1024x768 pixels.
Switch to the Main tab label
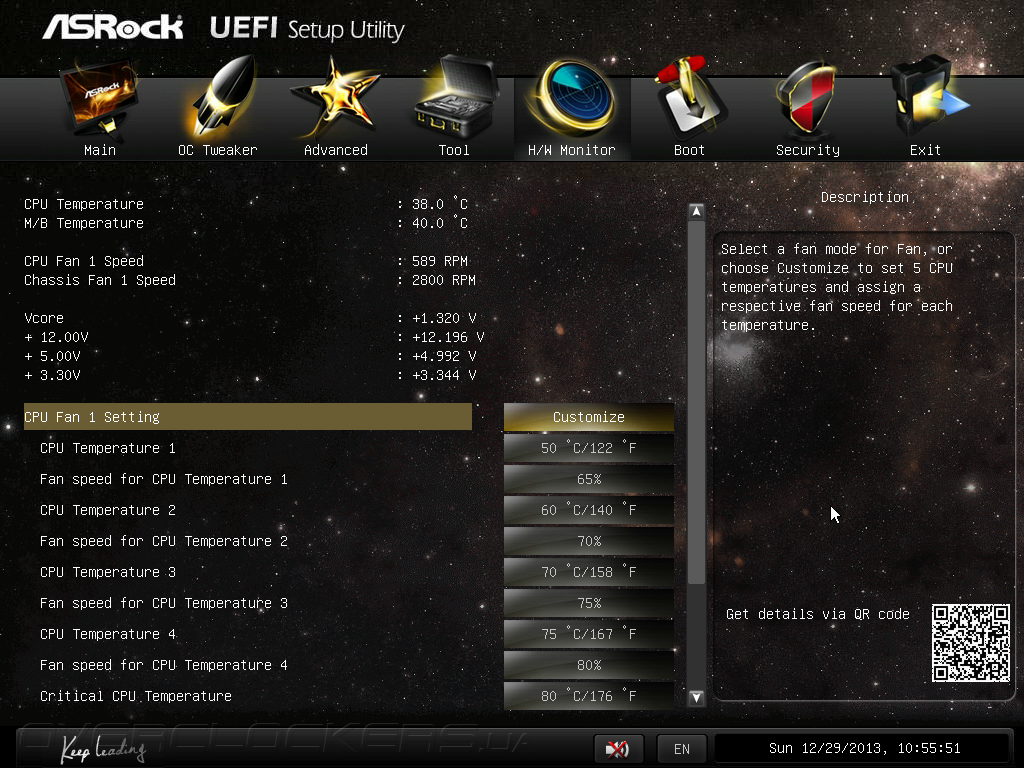coord(100,150)
